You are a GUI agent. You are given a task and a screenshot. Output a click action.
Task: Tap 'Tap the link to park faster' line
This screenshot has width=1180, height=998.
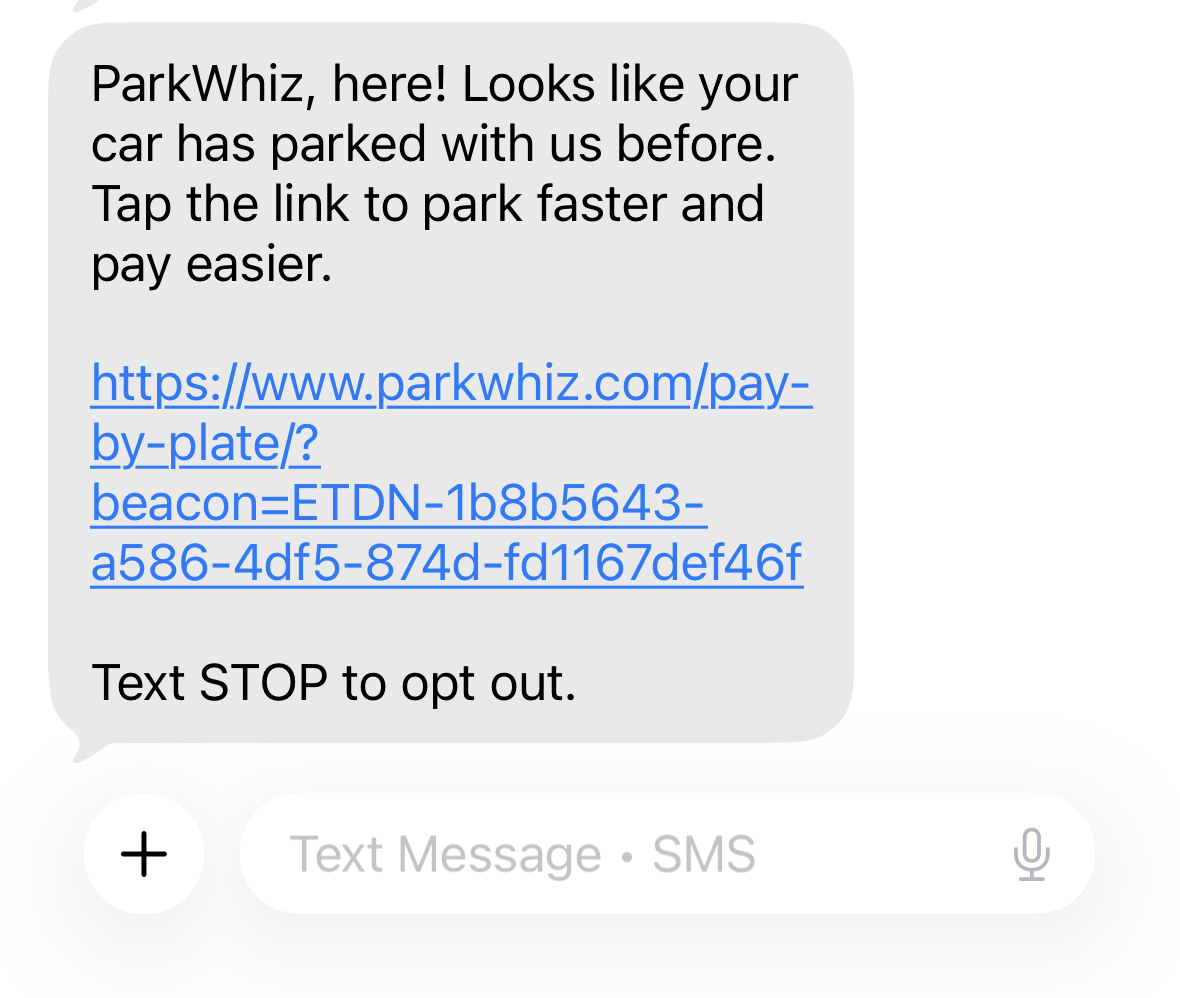pyautogui.click(x=382, y=204)
